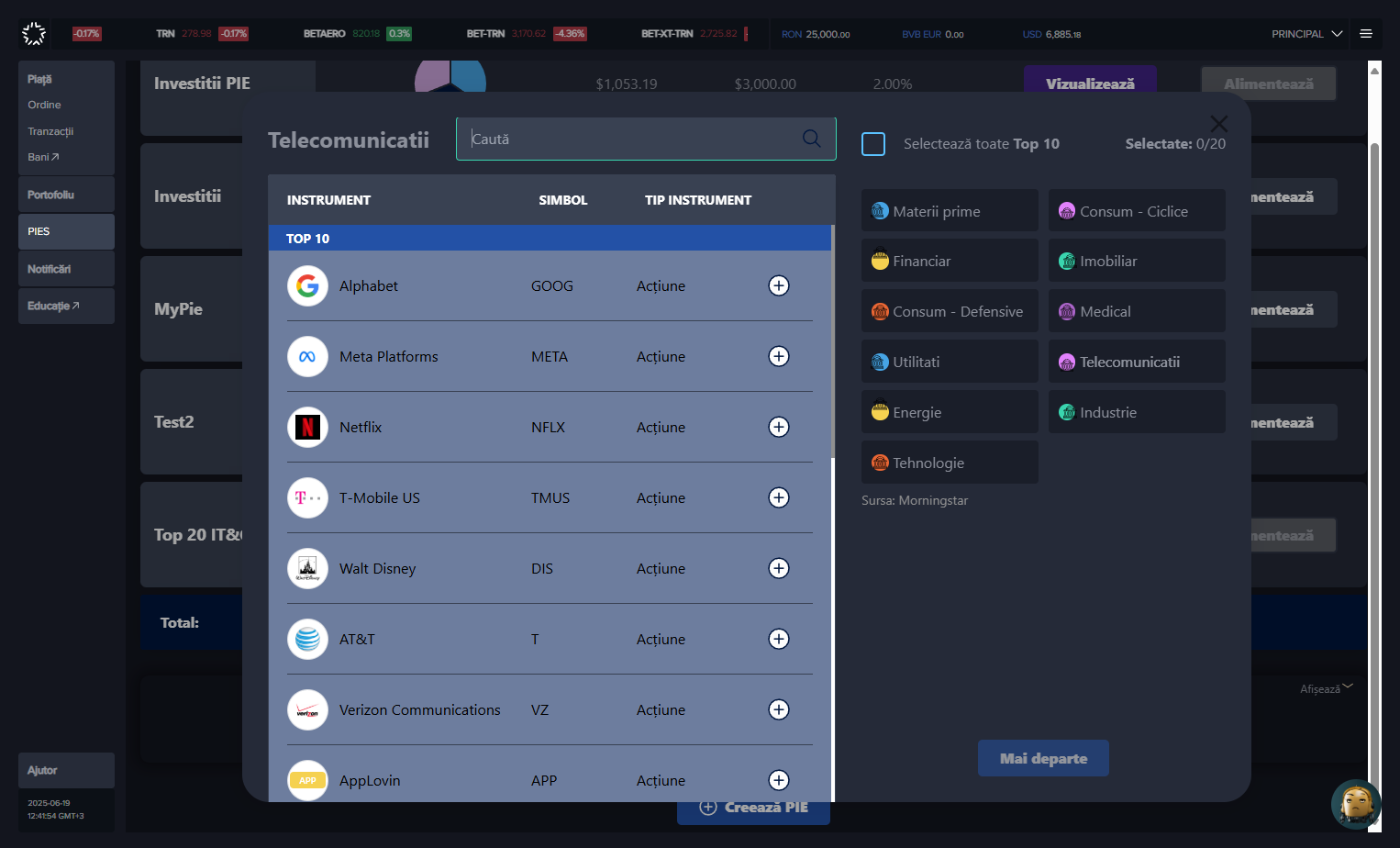The image size is (1400, 848).
Task: Add Netflix using the plus icon
Action: 779,427
